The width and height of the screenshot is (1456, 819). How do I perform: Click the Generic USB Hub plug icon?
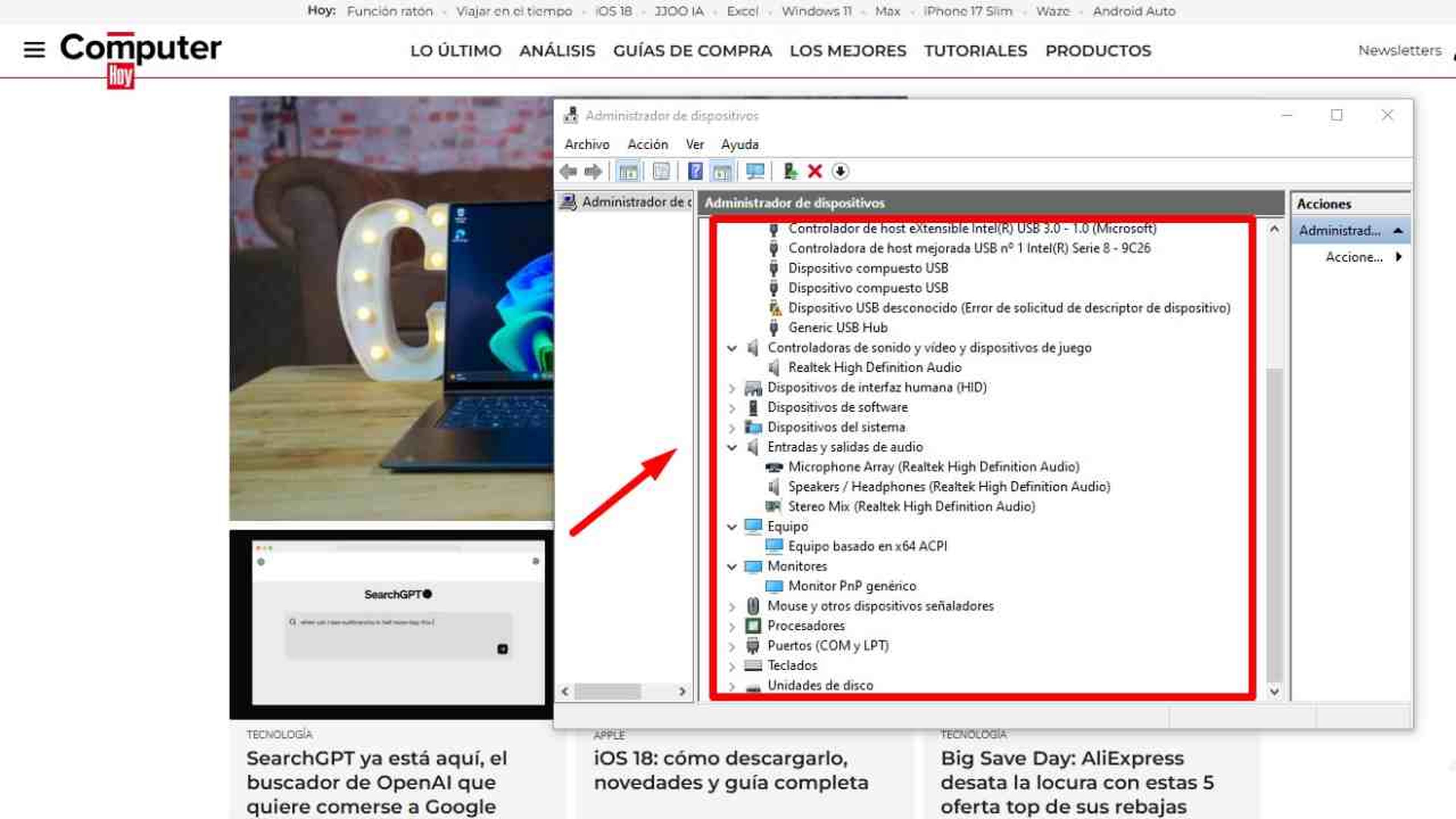774,328
